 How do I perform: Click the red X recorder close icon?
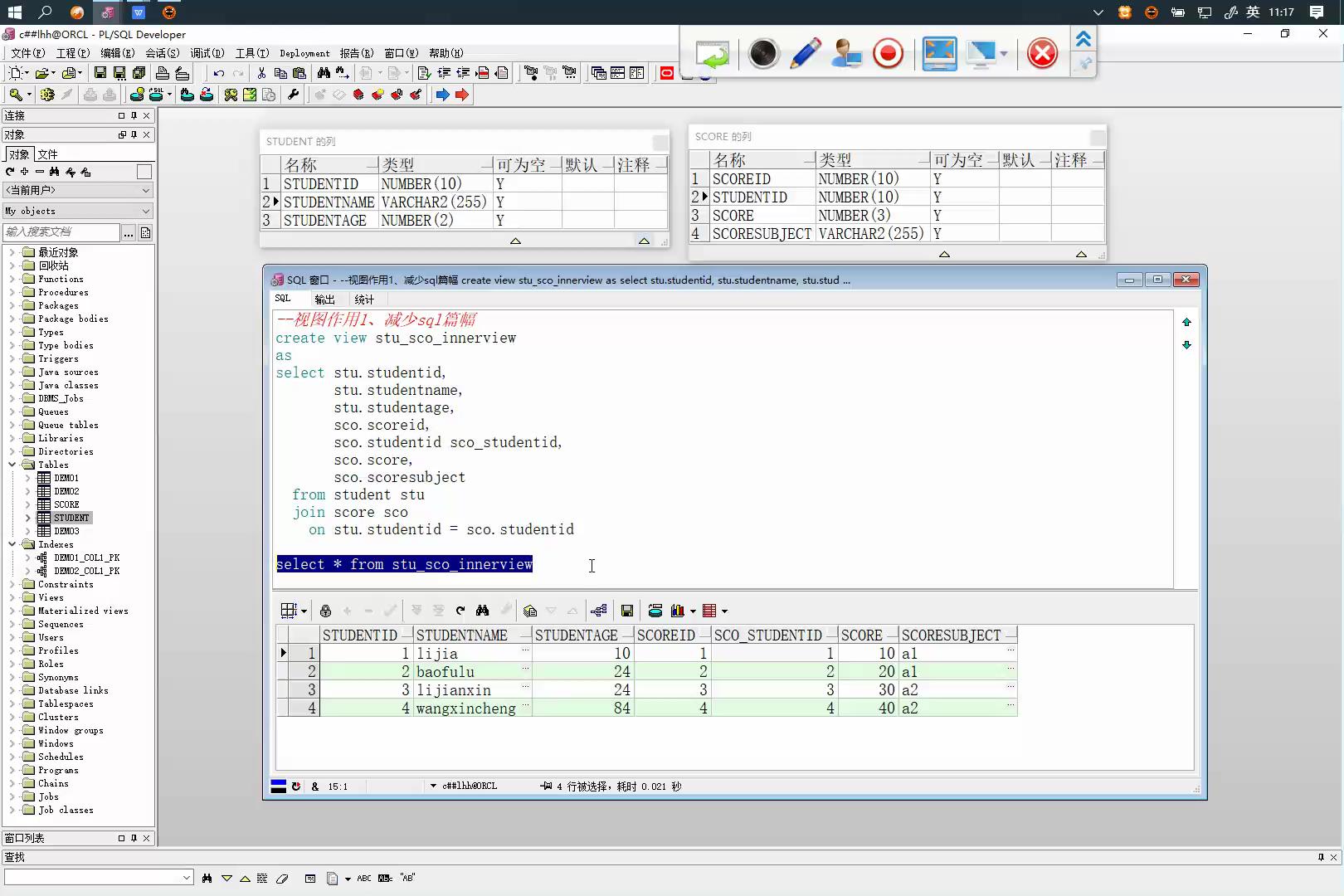[x=1043, y=54]
